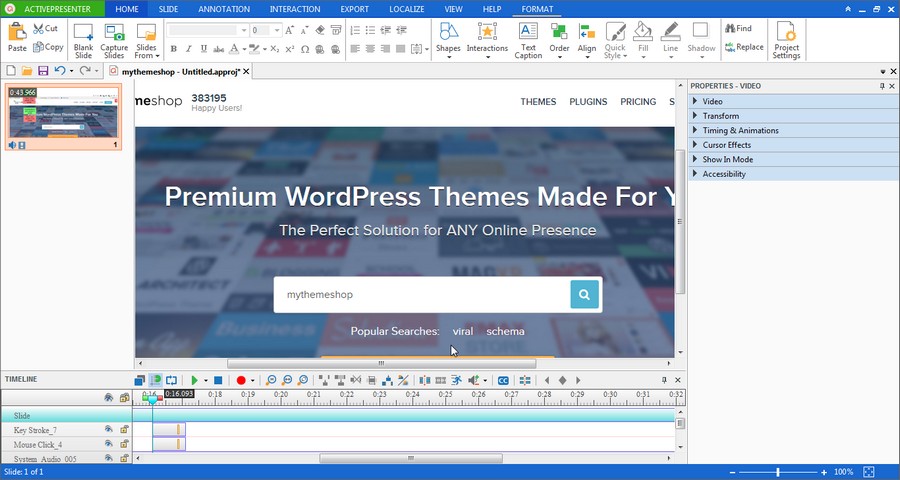
Task: Open the LOCALIZE ribbon tab
Action: tap(407, 9)
